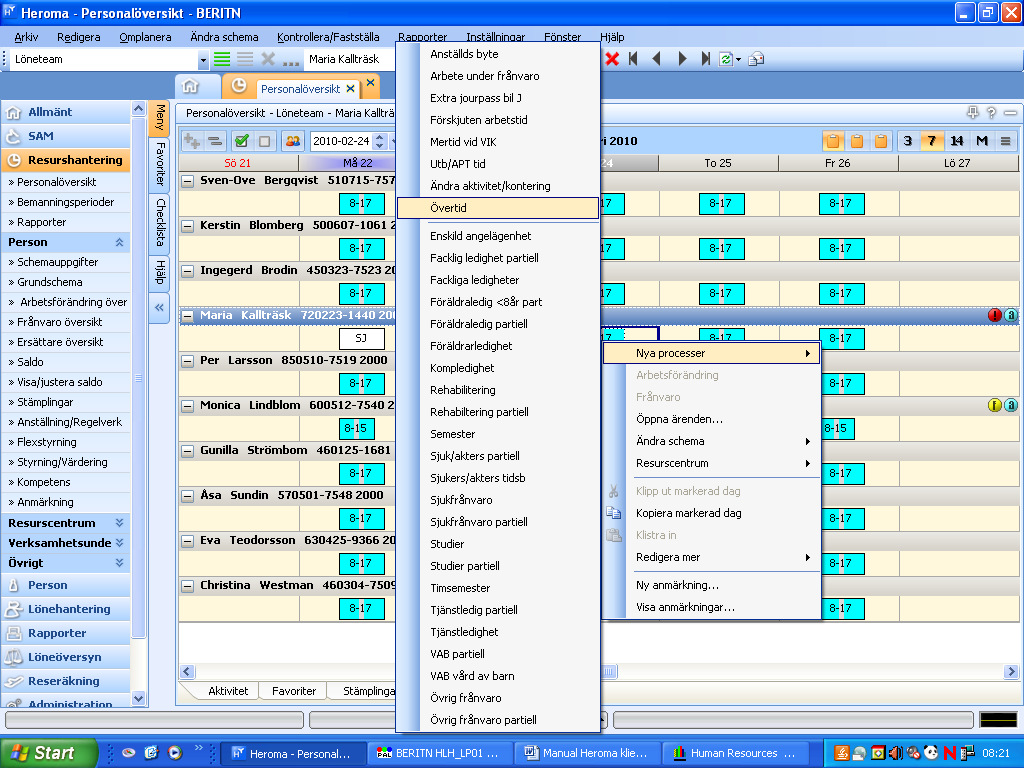Collapse Christina Westman row
Viewport: 1024px width, 768px height.
187,586
